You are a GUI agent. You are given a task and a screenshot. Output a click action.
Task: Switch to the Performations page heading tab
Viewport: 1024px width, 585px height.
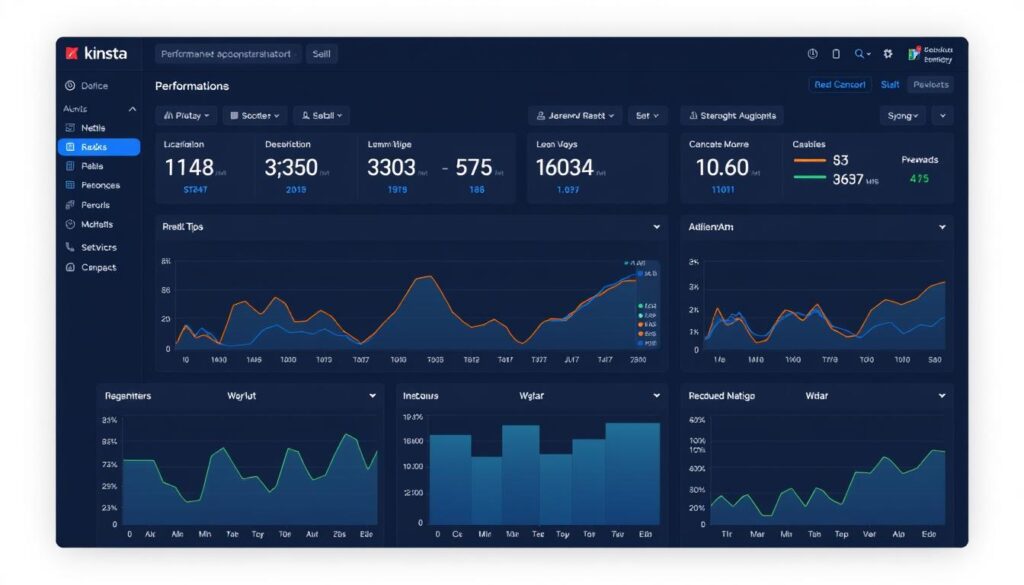[191, 86]
